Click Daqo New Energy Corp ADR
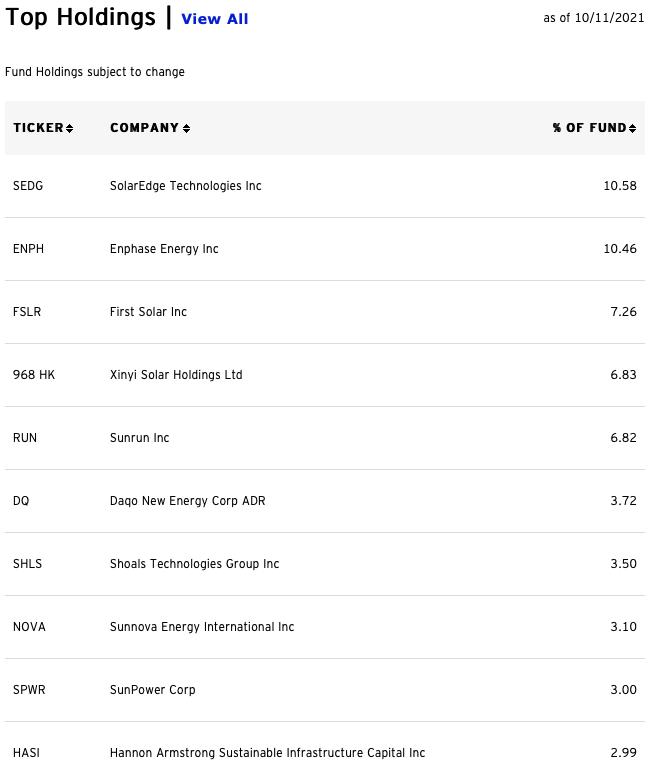This screenshot has width=650, height=779. click(187, 501)
